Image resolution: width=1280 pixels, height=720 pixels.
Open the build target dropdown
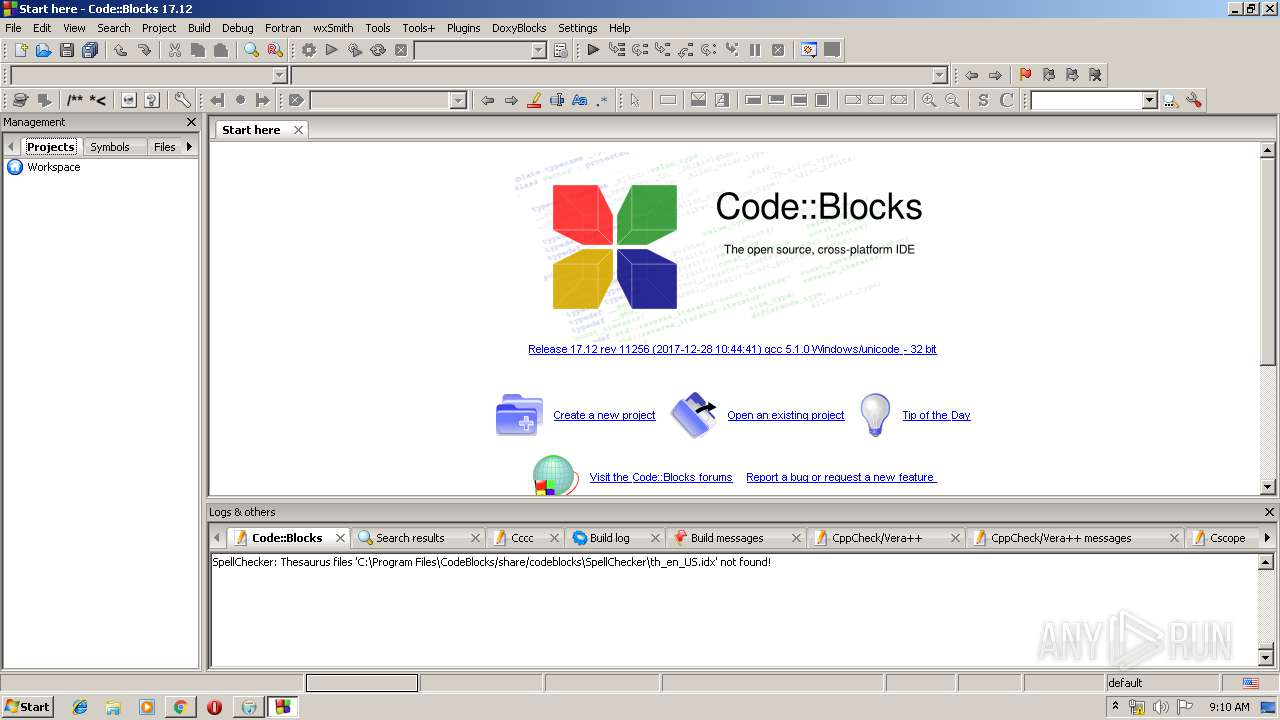tap(538, 50)
